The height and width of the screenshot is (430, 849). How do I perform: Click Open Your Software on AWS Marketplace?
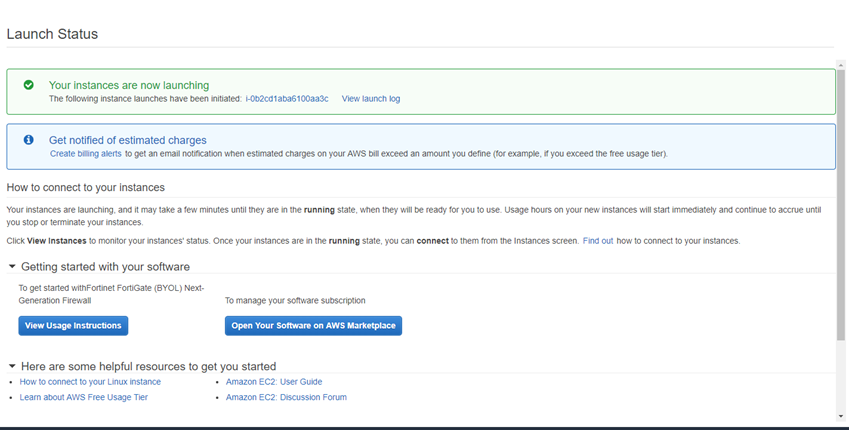click(313, 326)
